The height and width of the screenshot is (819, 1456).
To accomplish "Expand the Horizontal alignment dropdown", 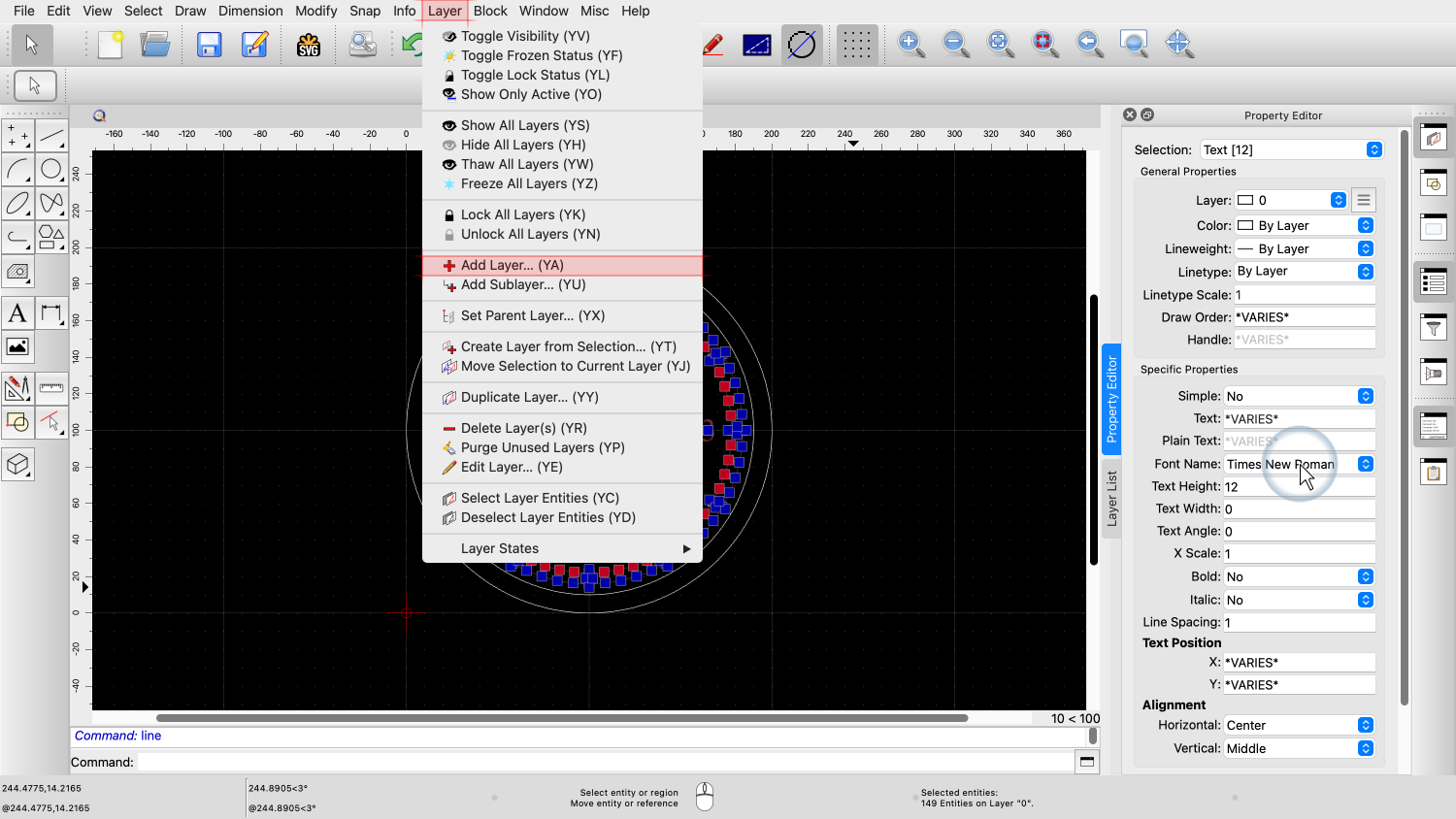I will tap(1299, 725).
